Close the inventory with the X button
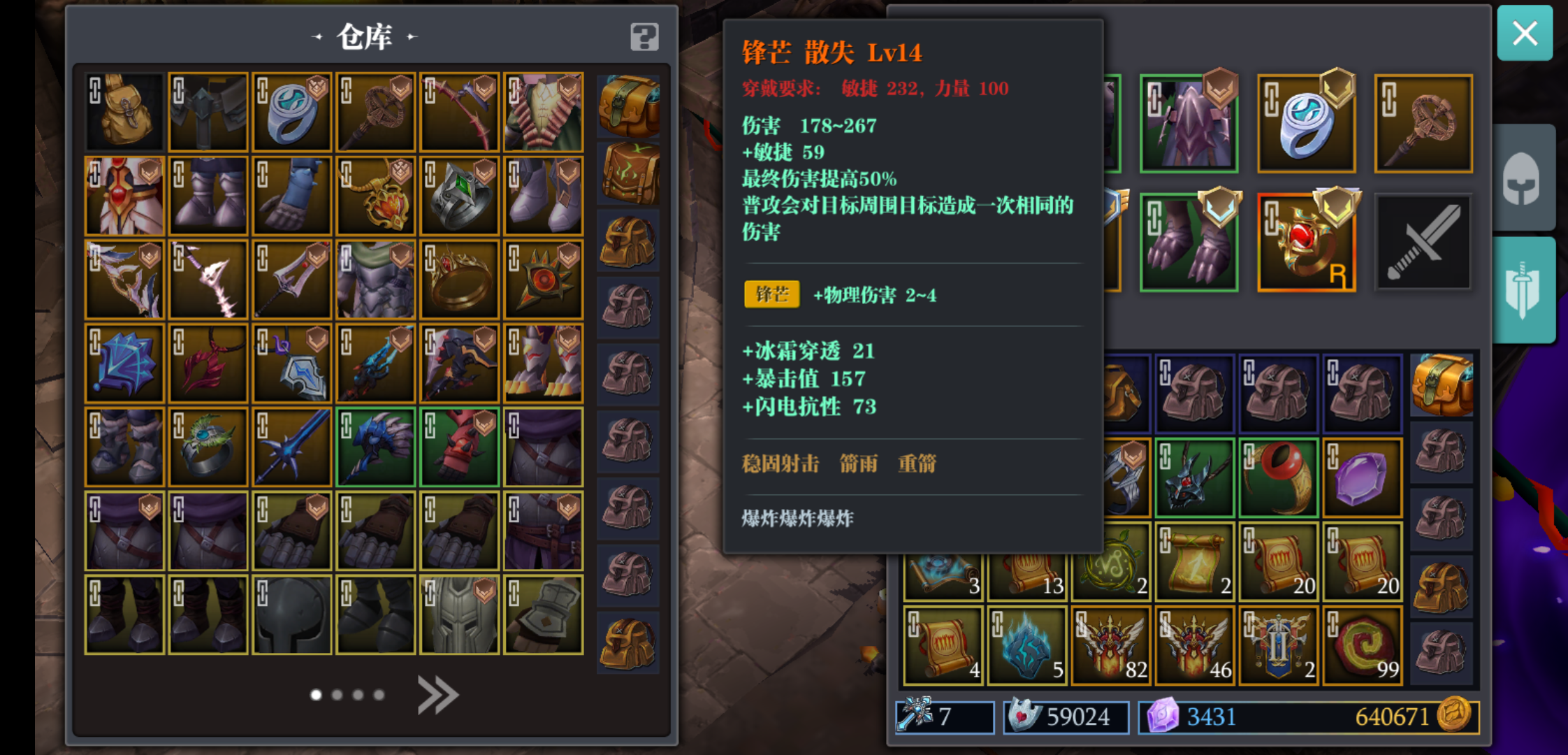 1525,33
